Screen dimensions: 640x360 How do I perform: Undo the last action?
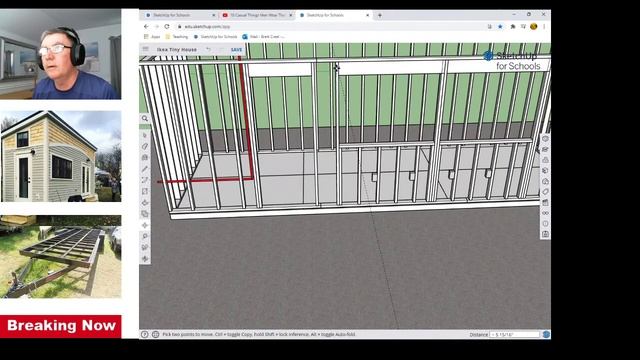point(209,49)
